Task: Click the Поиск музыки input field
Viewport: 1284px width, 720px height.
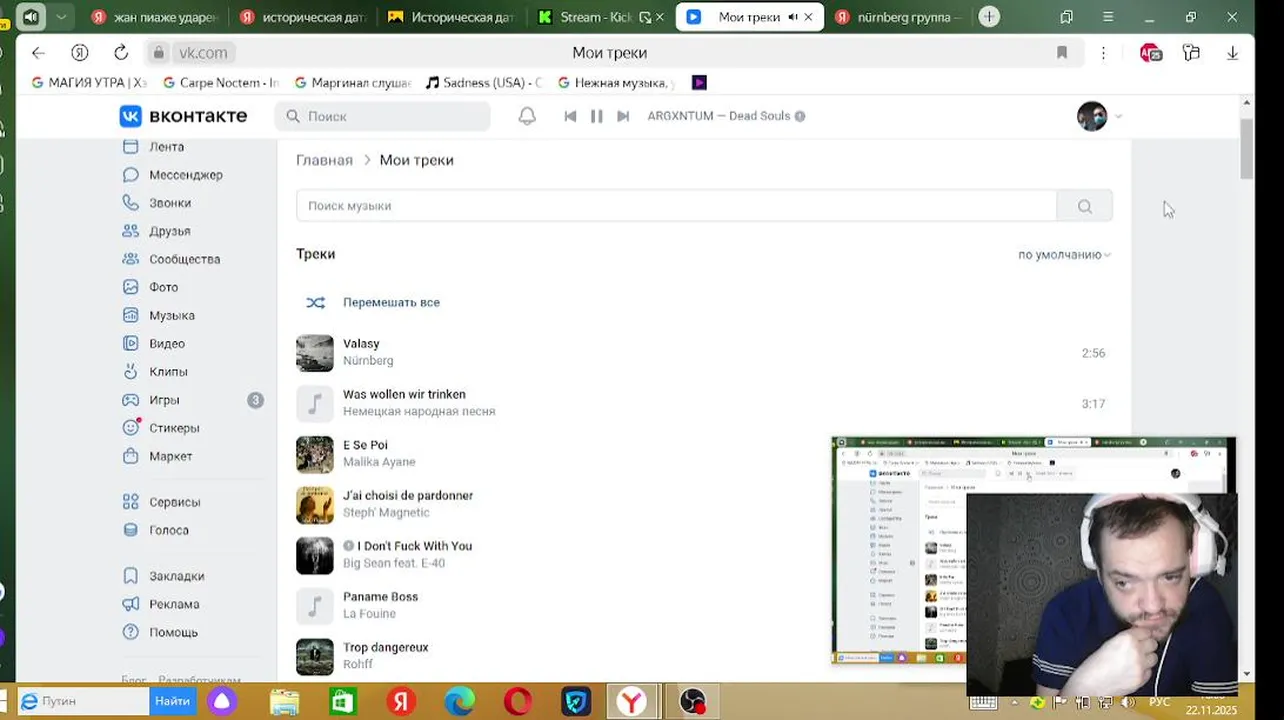Action: point(676,206)
